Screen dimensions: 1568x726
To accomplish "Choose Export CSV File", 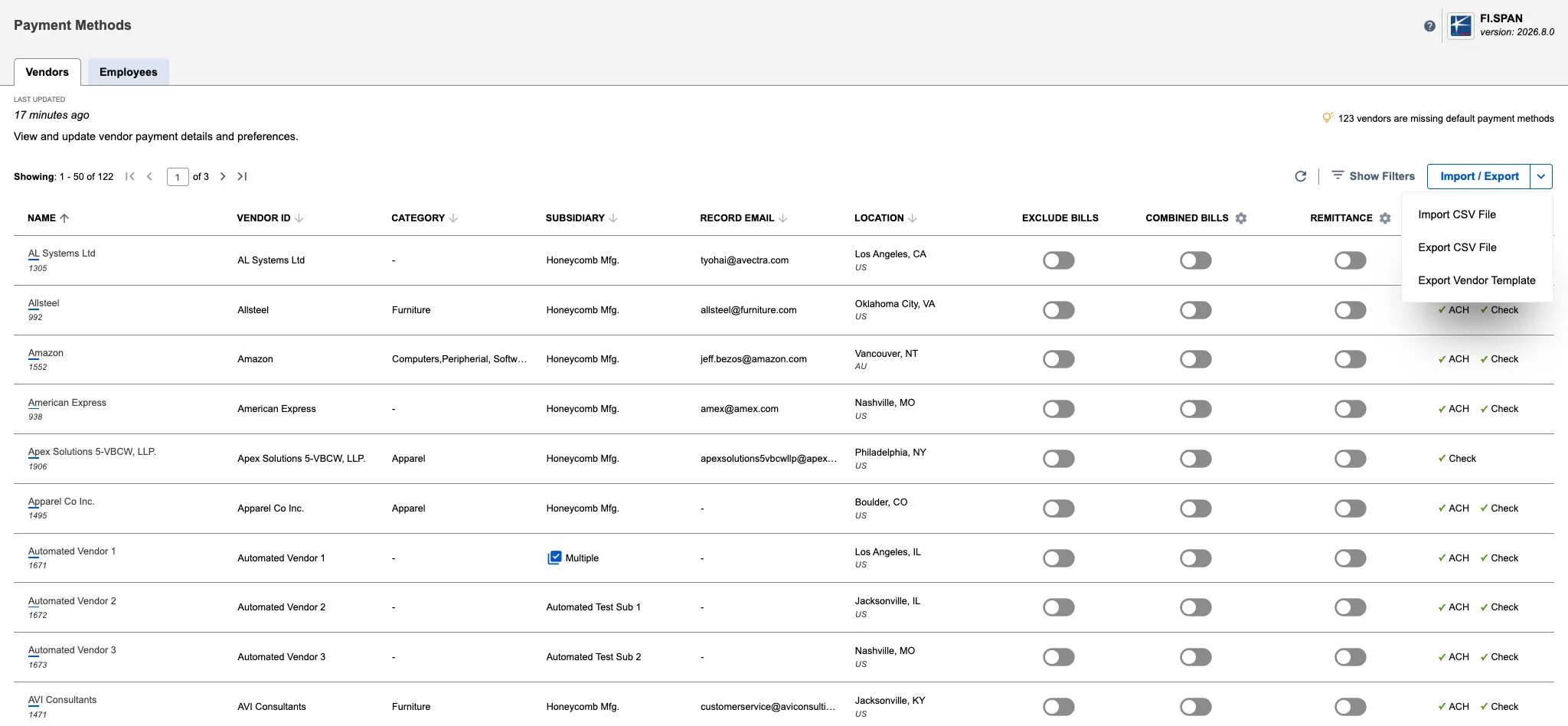I will click(x=1457, y=247).
